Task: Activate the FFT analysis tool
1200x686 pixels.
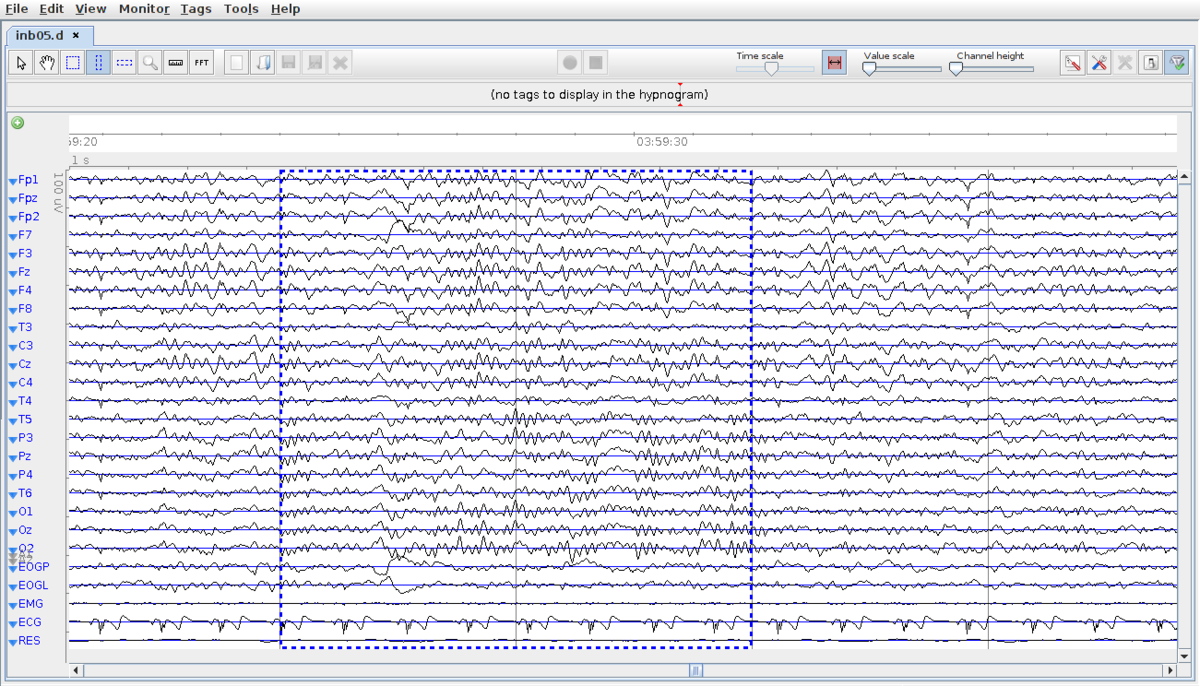Action: (x=201, y=62)
